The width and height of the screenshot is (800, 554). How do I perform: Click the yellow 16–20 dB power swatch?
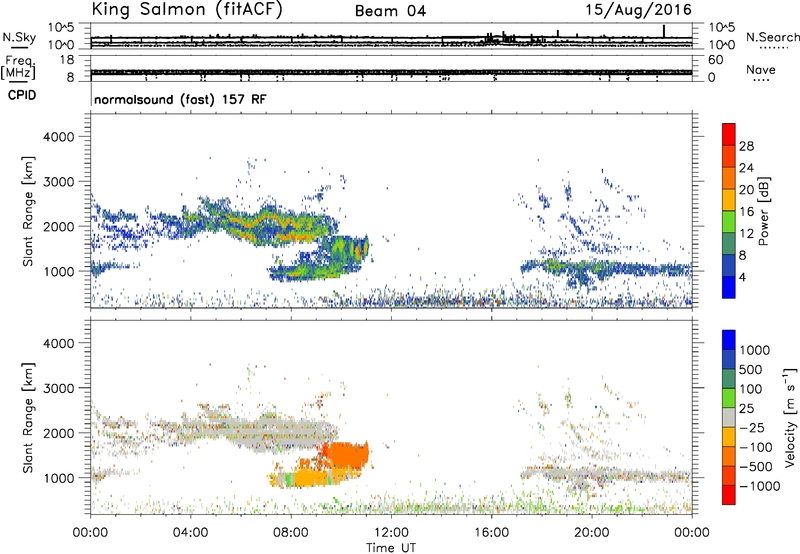[729, 200]
